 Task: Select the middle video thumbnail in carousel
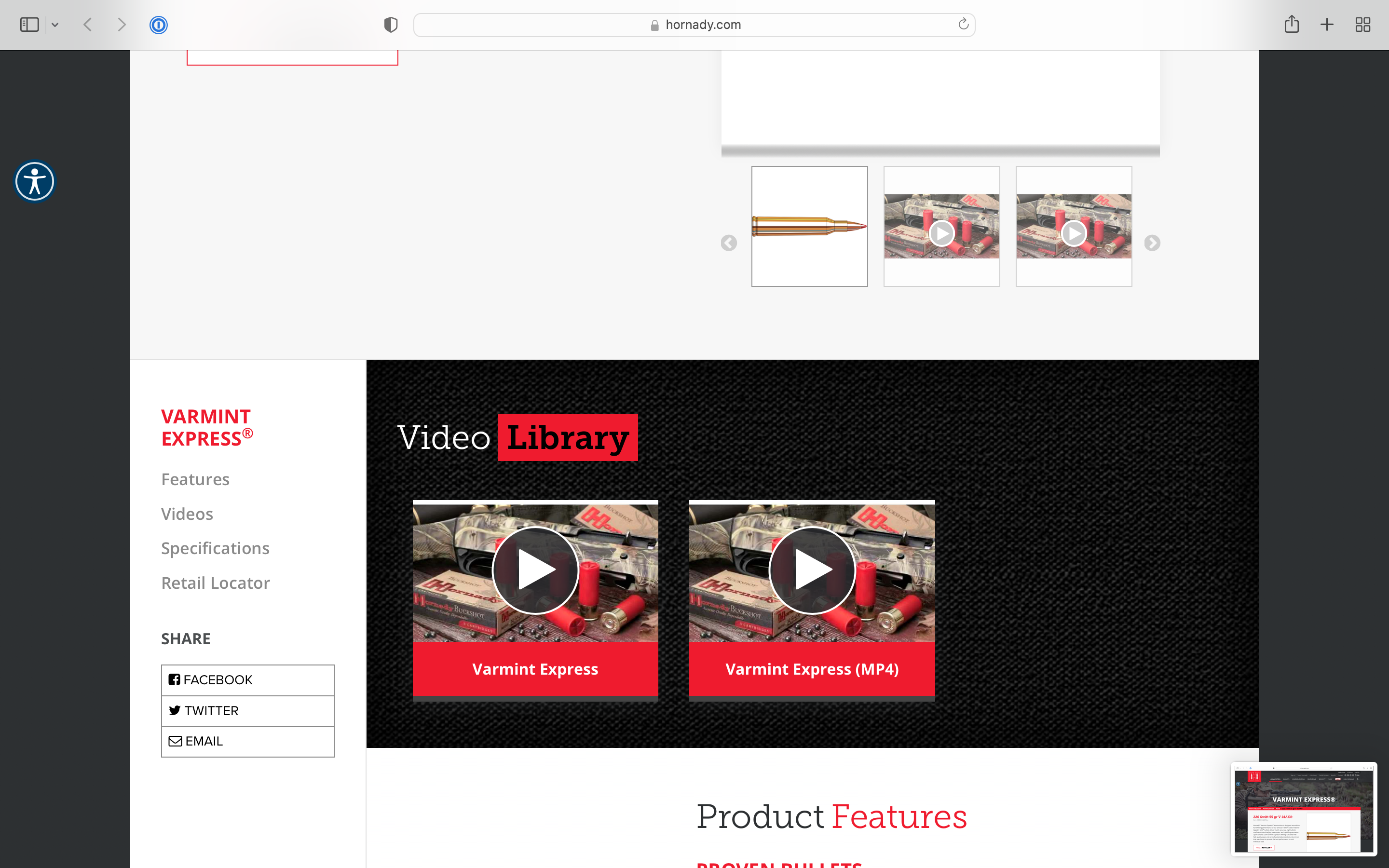pyautogui.click(x=941, y=226)
